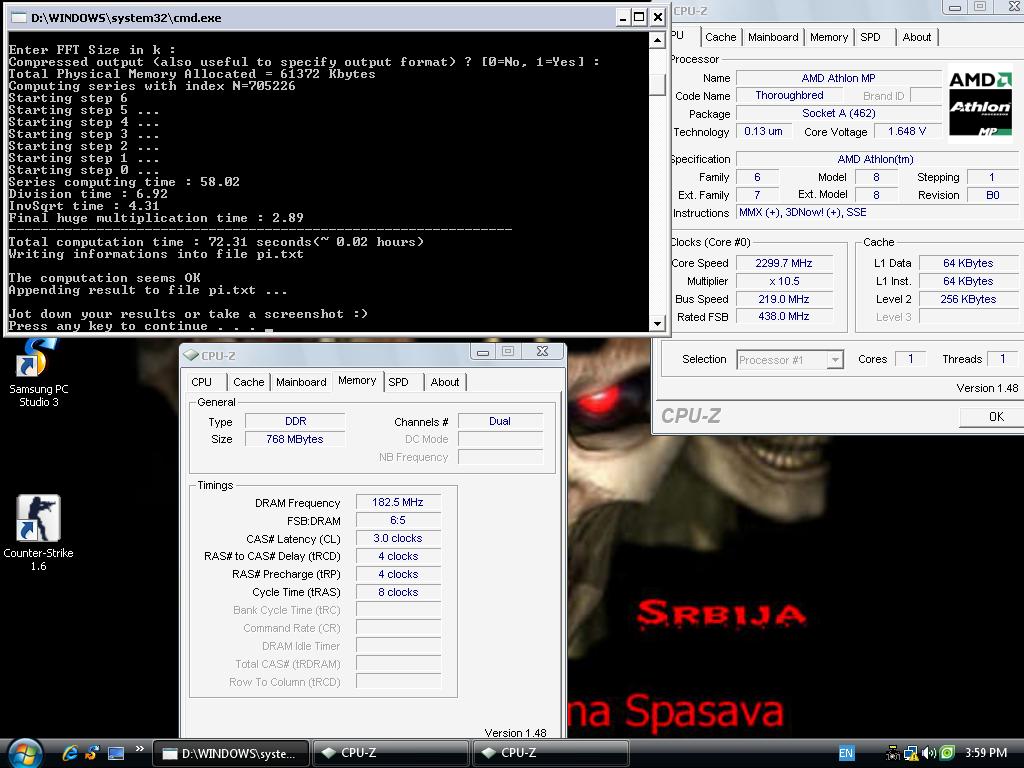
Task: Click the network connection tray icon
Action: point(911,753)
